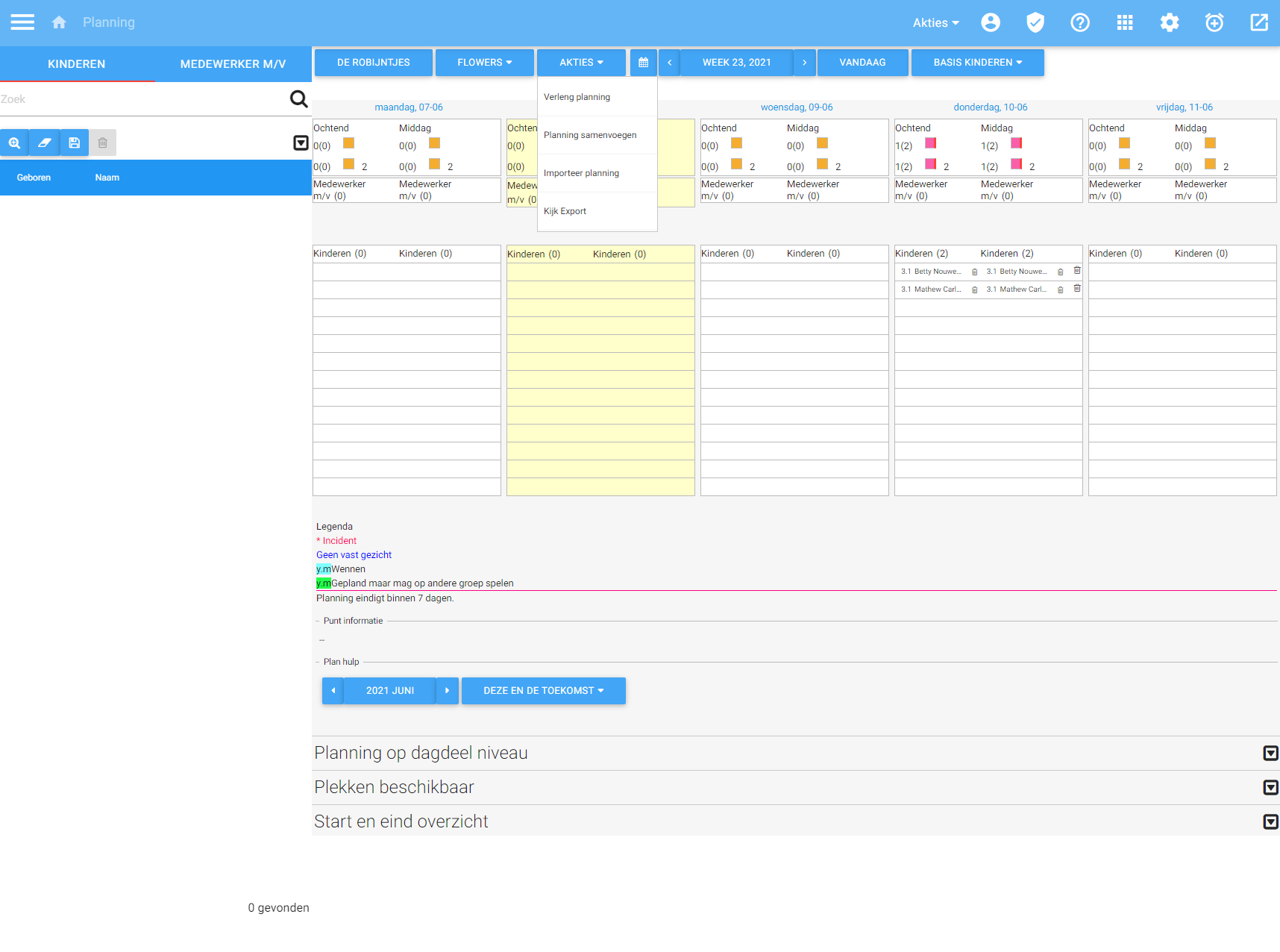Click the save disk icon in sidebar

pos(74,143)
